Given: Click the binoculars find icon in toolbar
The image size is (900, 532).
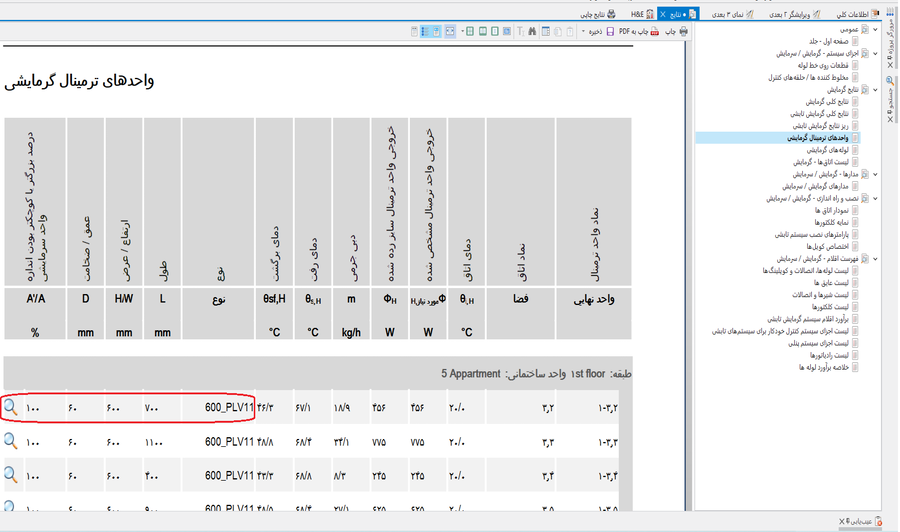Looking at the screenshot, I should [531, 32].
